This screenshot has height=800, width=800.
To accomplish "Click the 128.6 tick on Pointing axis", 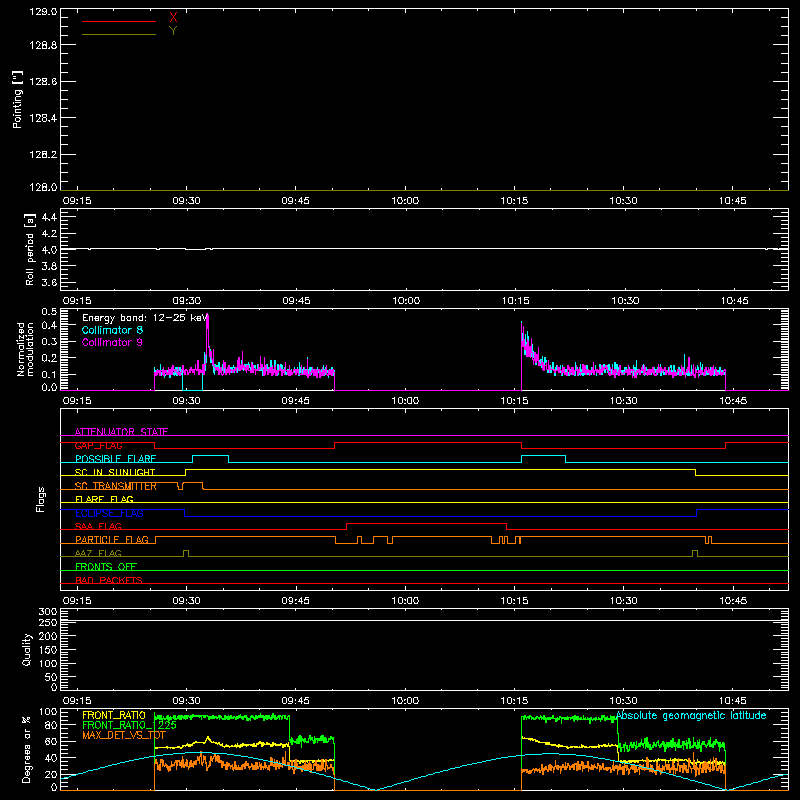I will coord(43,81).
